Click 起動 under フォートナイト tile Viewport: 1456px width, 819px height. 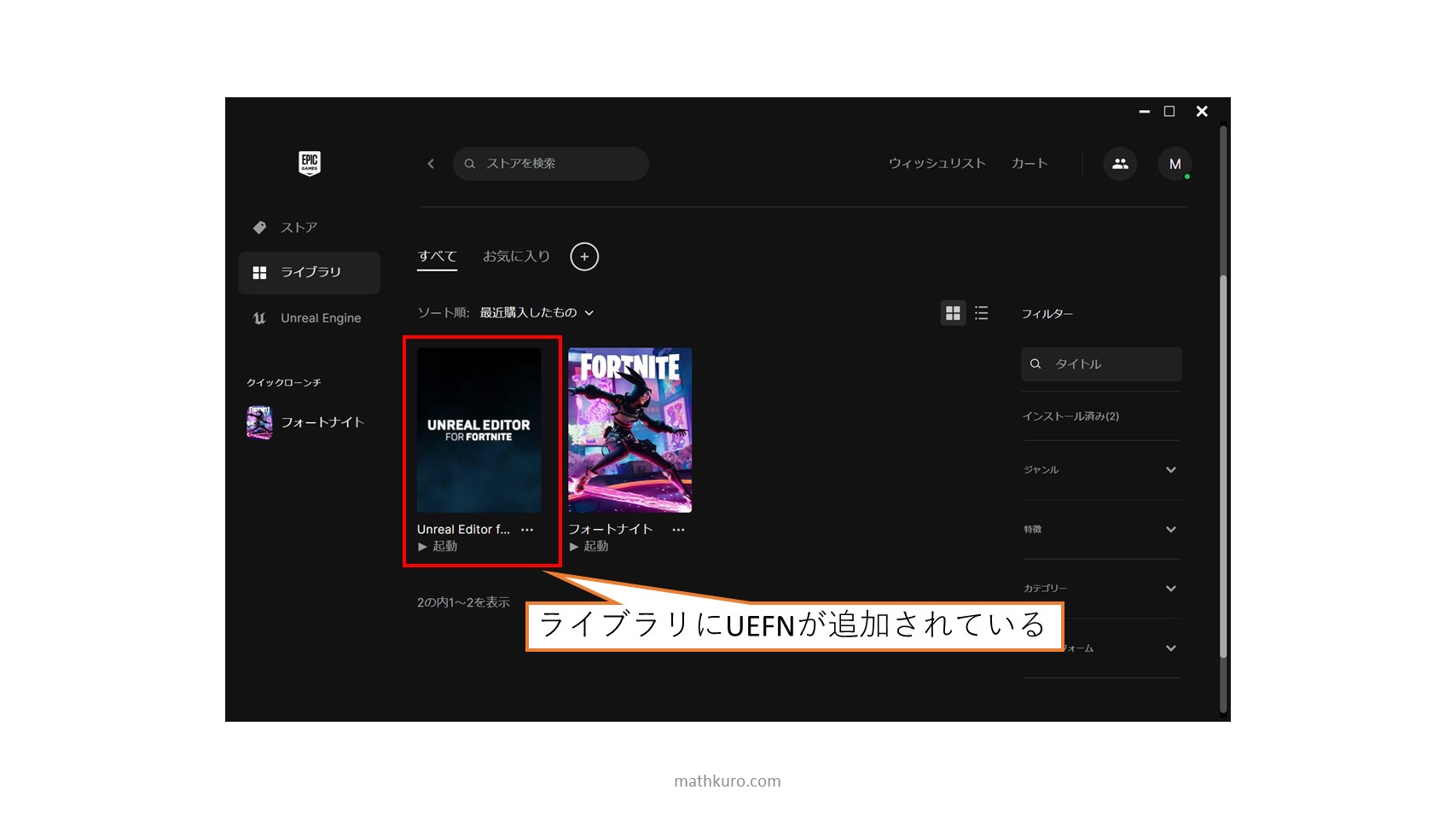coord(589,546)
